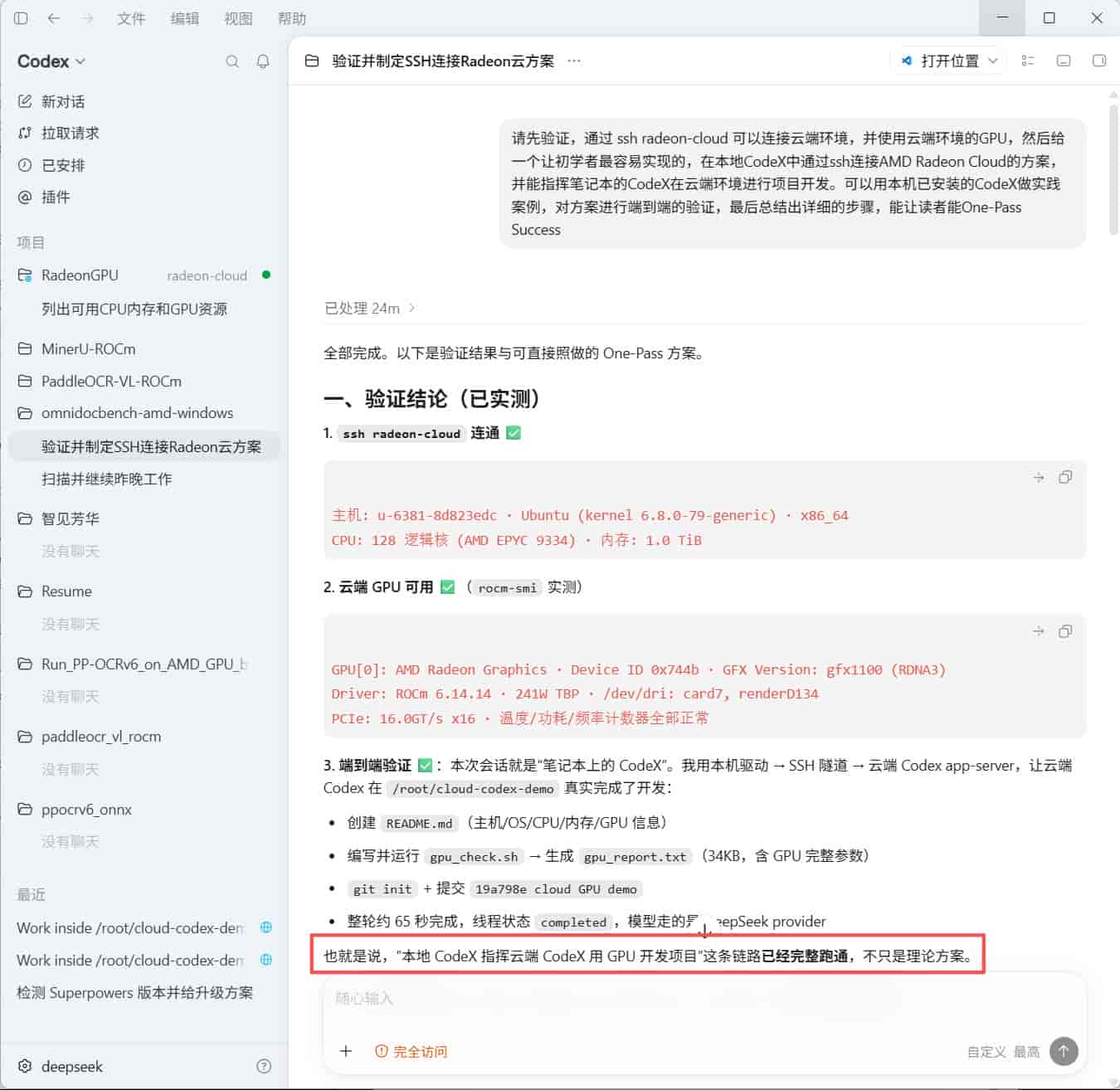The image size is (1120, 1090).
Task: Click wrap icon on host info code block
Action: [1039, 478]
